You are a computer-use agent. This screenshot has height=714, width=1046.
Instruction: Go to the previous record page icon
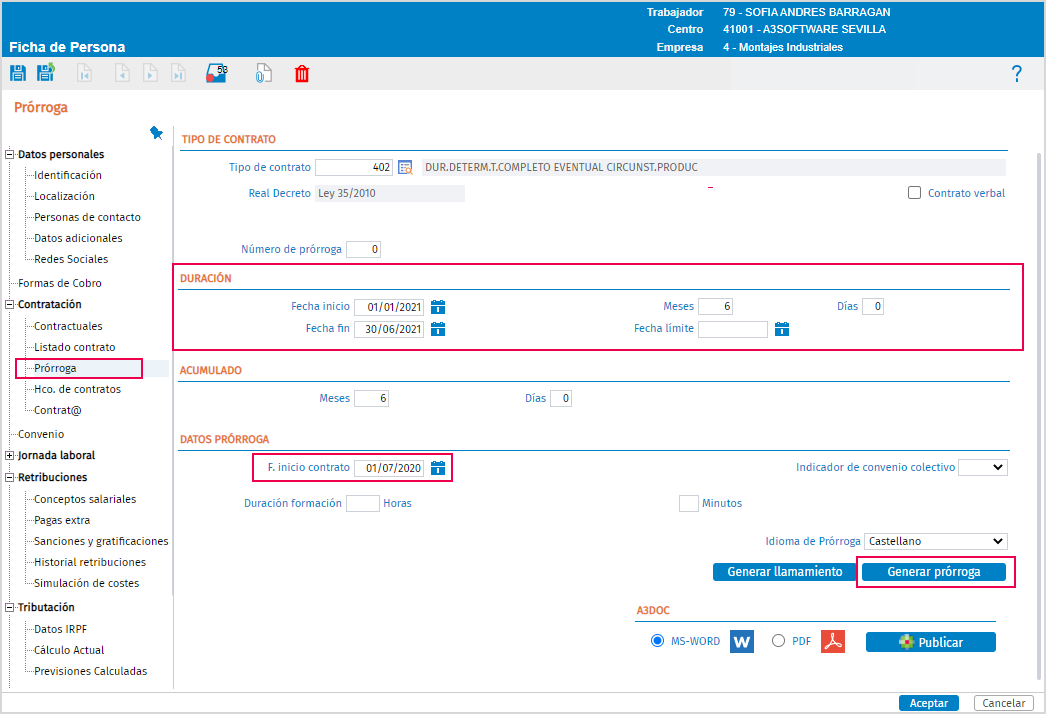tap(122, 73)
